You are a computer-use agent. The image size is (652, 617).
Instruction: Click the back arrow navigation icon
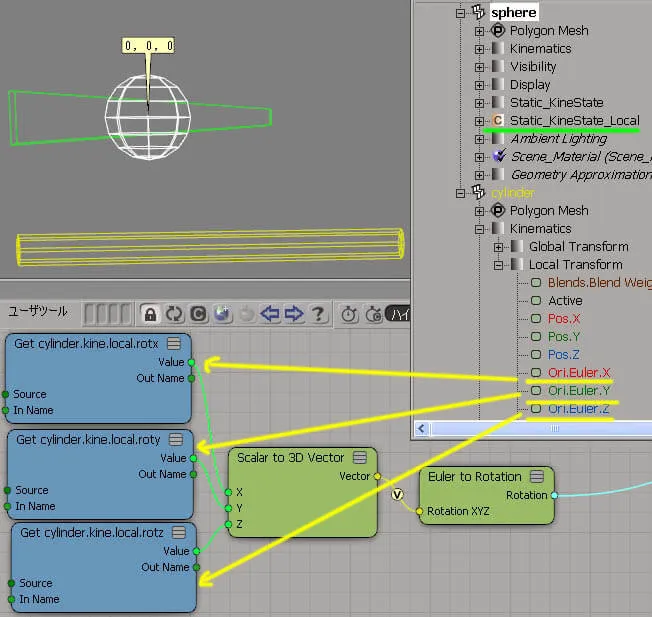270,314
